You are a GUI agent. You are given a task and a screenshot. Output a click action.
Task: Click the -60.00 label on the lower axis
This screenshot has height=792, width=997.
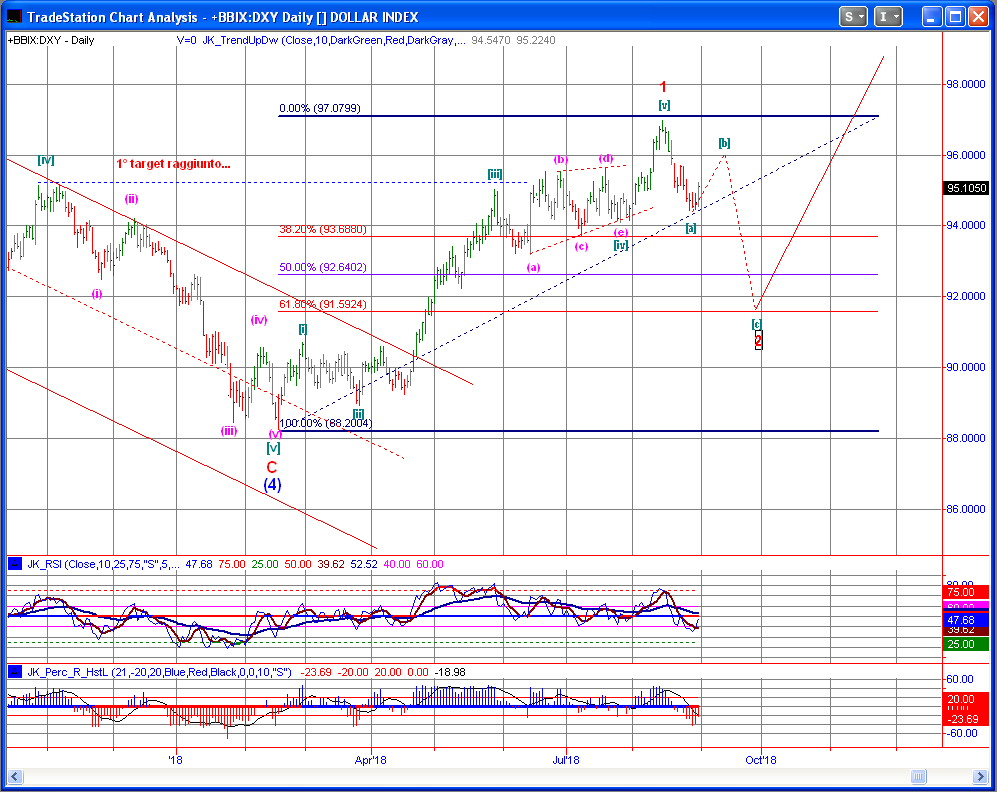(x=962, y=733)
